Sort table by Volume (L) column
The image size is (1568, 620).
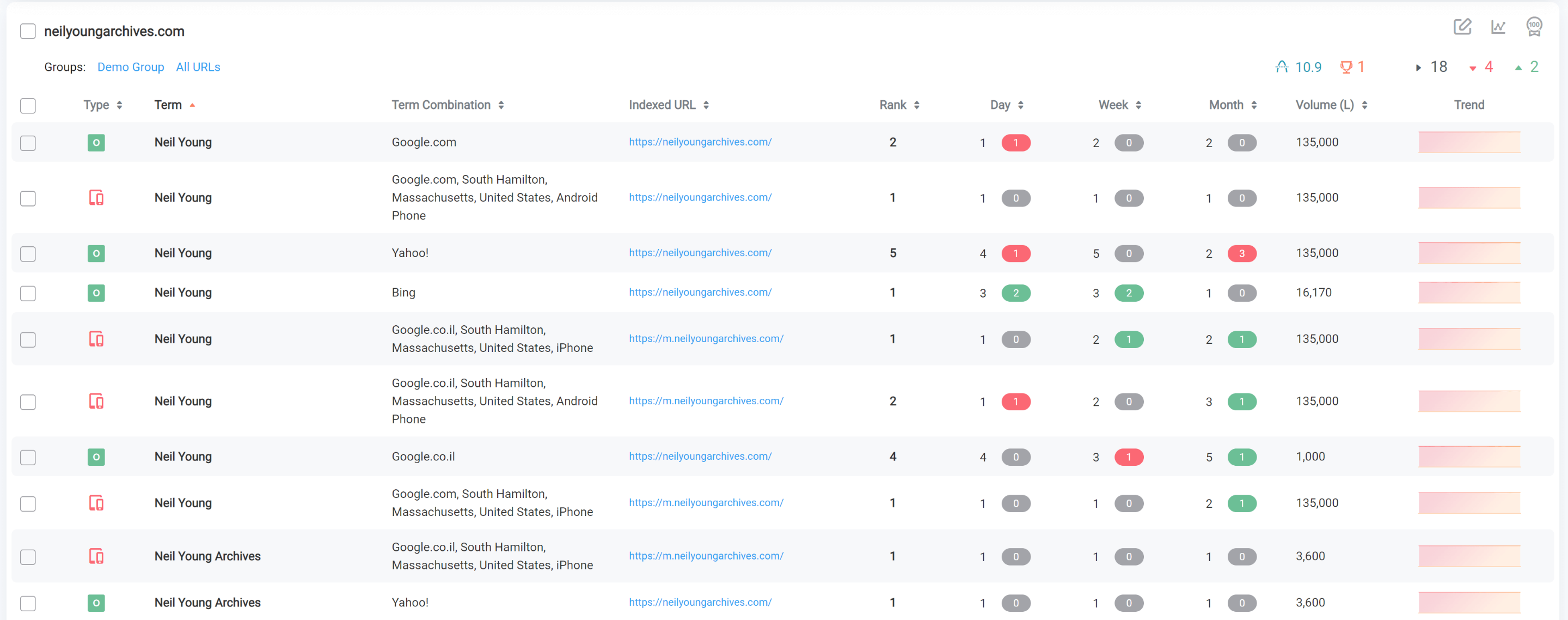pyautogui.click(x=1331, y=105)
